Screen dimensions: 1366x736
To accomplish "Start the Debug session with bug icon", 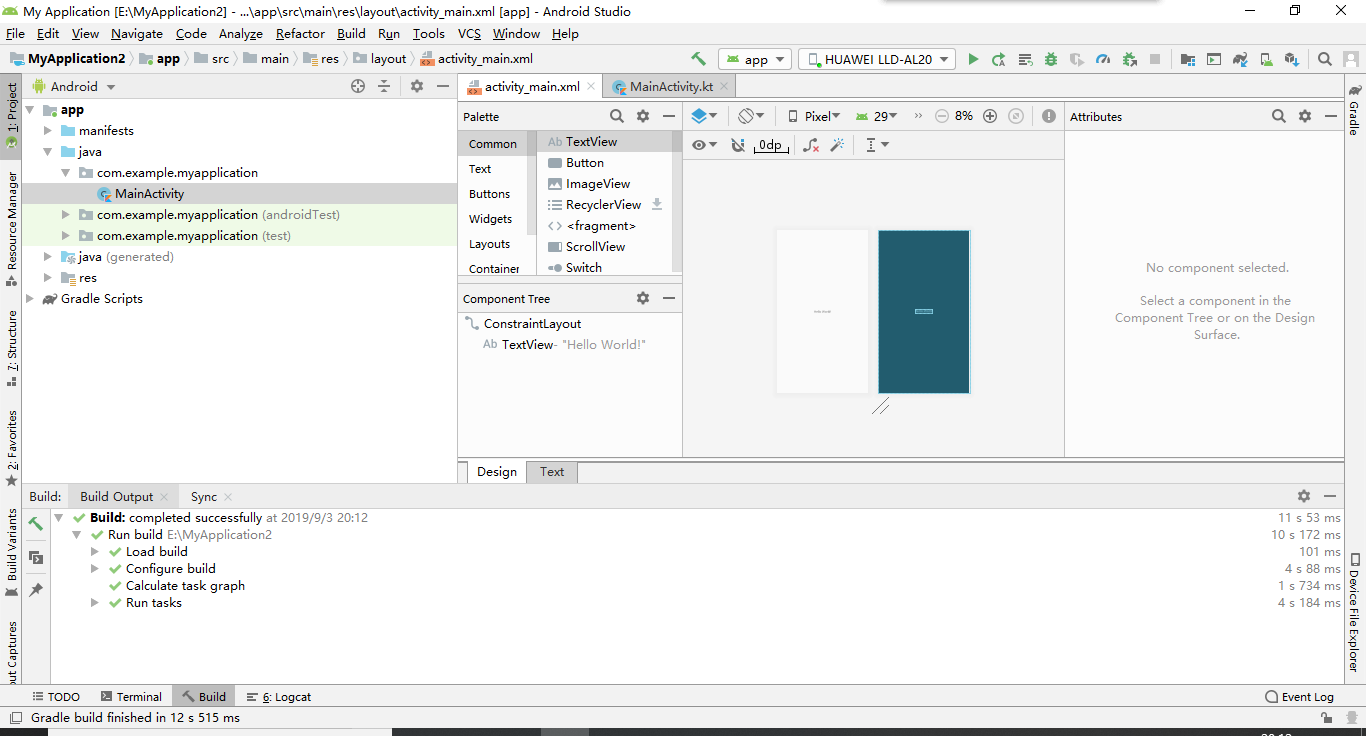I will (x=1050, y=59).
